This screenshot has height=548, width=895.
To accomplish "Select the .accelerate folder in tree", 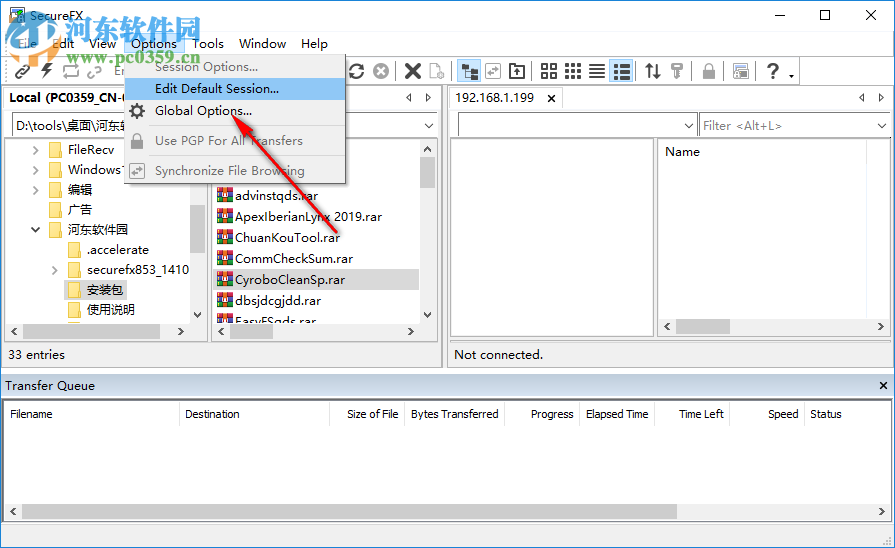I will pos(118,250).
